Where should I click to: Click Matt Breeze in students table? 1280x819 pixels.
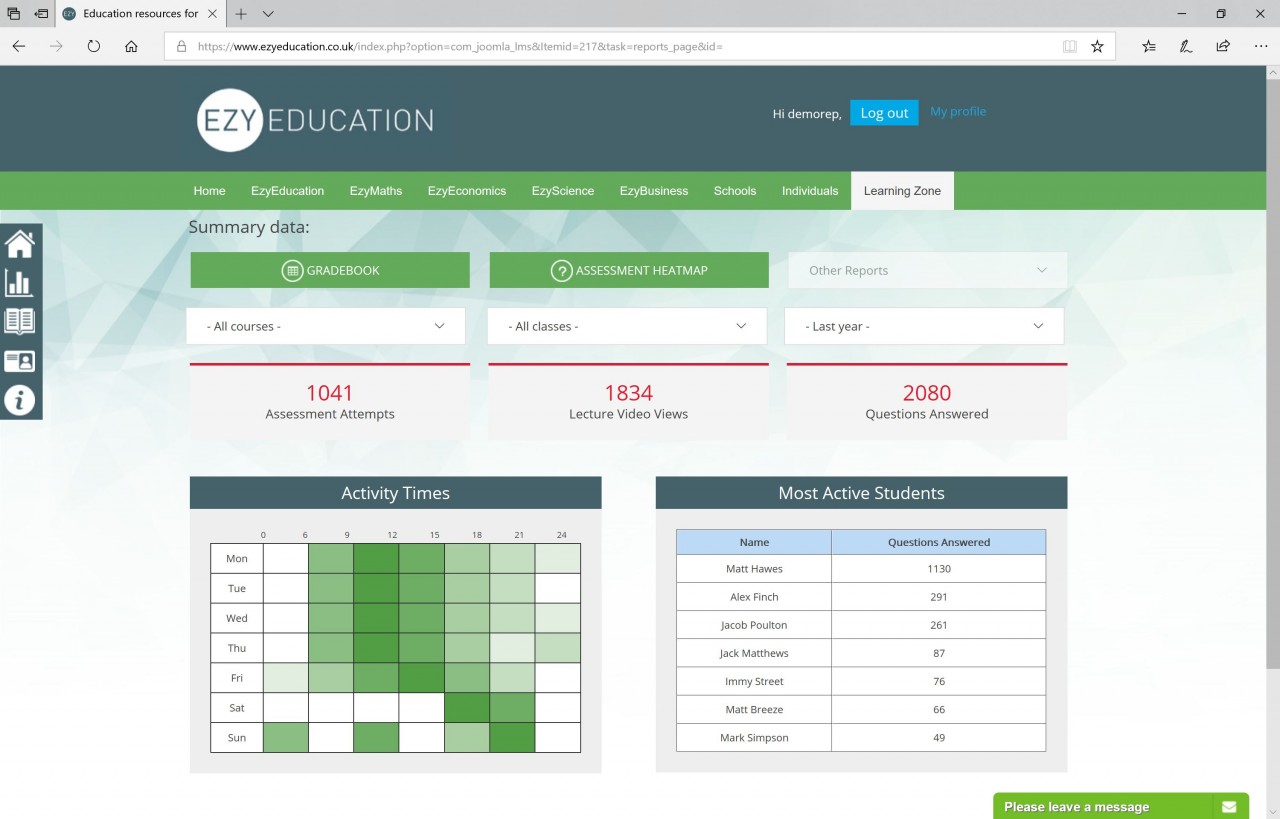(x=754, y=709)
